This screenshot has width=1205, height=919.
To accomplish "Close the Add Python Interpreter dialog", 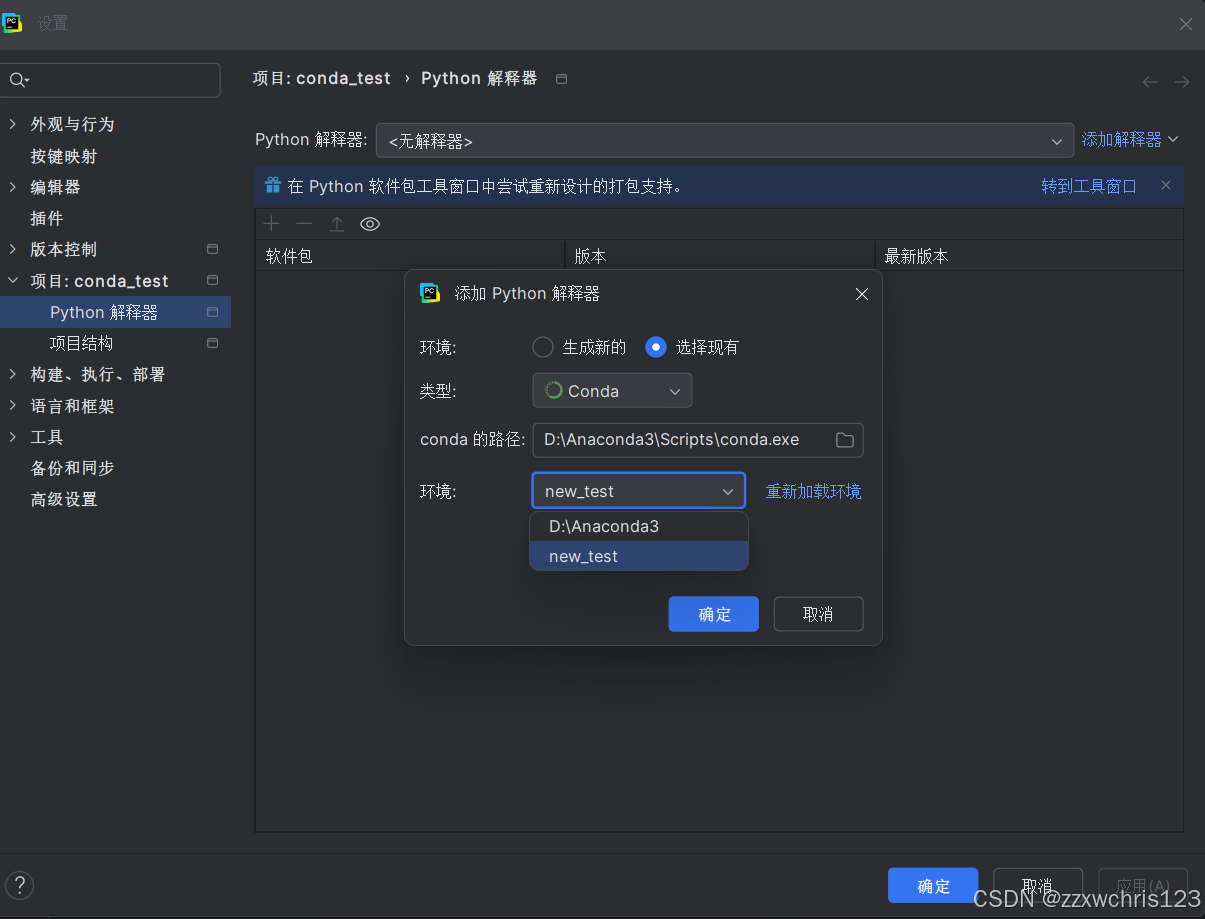I will [x=861, y=294].
